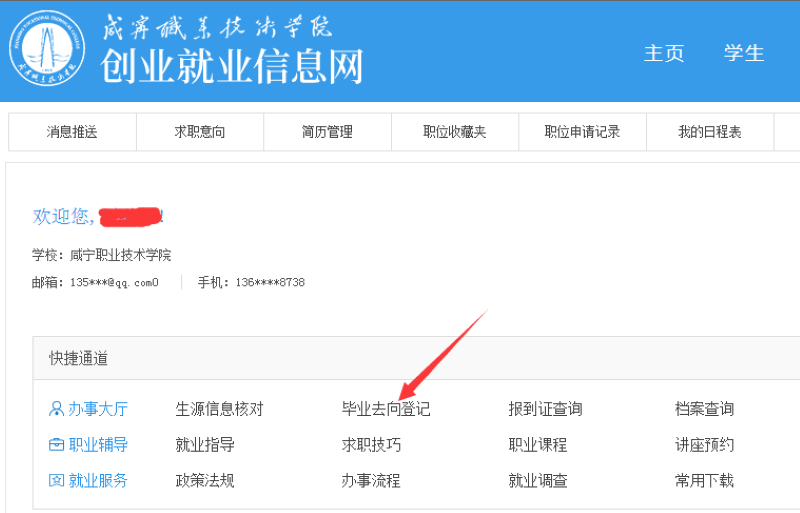Open the 报到证查询 link
The width and height of the screenshot is (800, 513).
(x=545, y=409)
